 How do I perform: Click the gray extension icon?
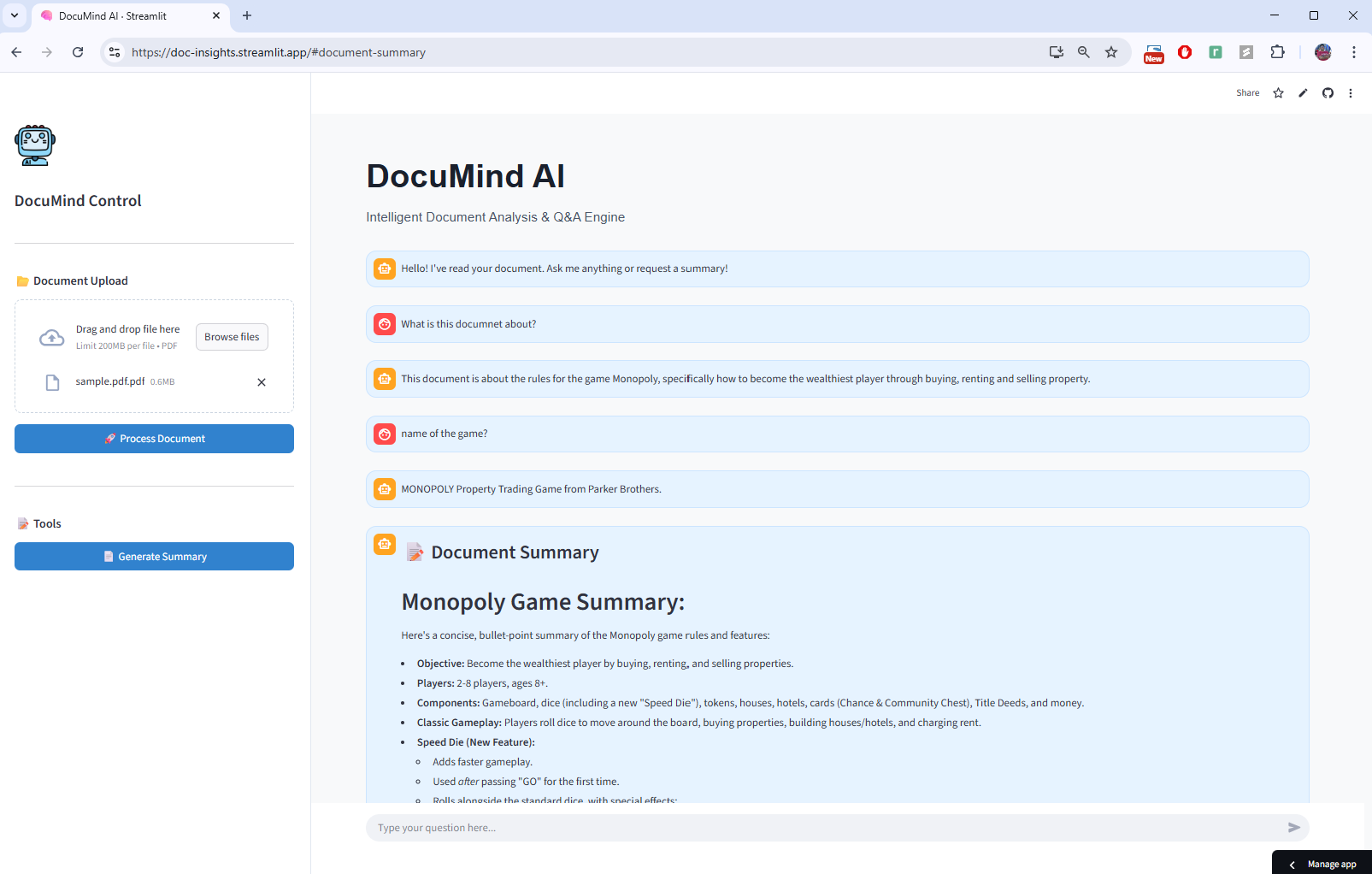click(x=1246, y=52)
